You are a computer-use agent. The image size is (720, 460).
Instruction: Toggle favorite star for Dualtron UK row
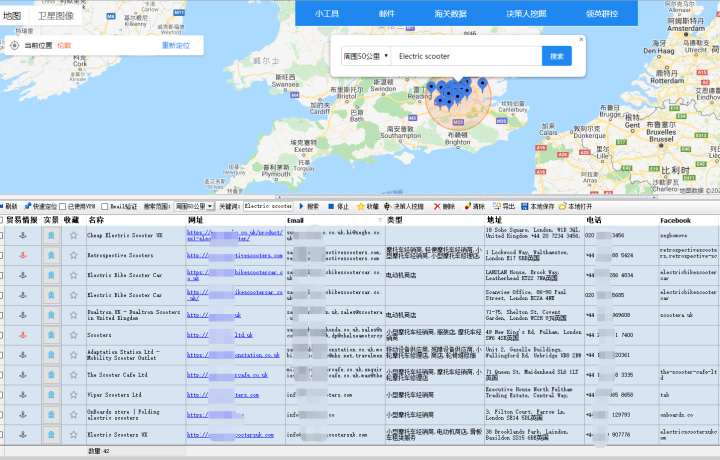click(x=73, y=315)
